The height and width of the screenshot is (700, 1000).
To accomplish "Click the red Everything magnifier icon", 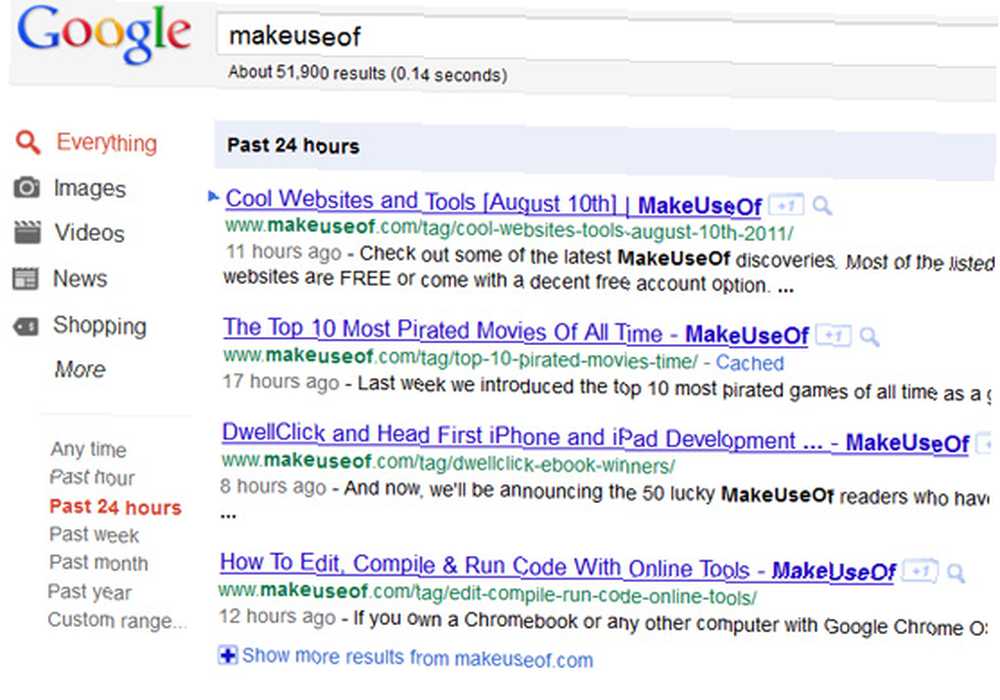I will coord(27,142).
